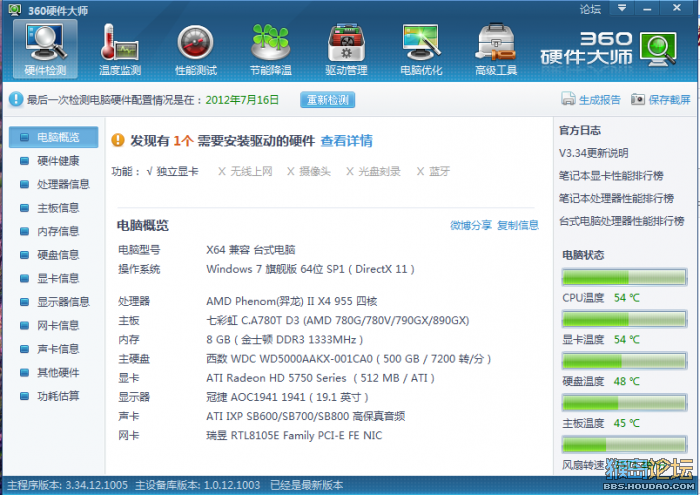This screenshot has height=495, width=700.
Task: Click the 保存截屏 camera icon
Action: pyautogui.click(x=638, y=99)
